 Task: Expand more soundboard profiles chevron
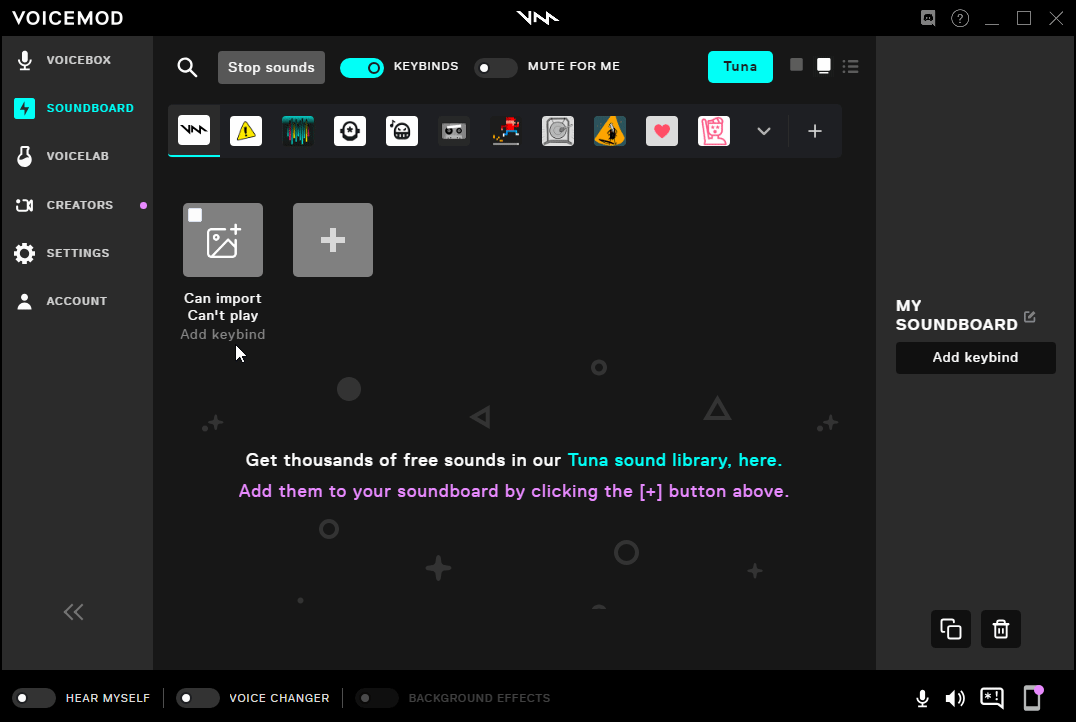click(764, 131)
